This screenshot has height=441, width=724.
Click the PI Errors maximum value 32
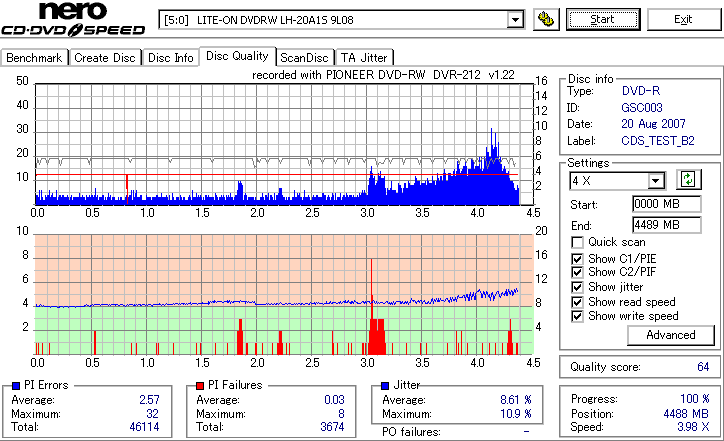pos(152,414)
